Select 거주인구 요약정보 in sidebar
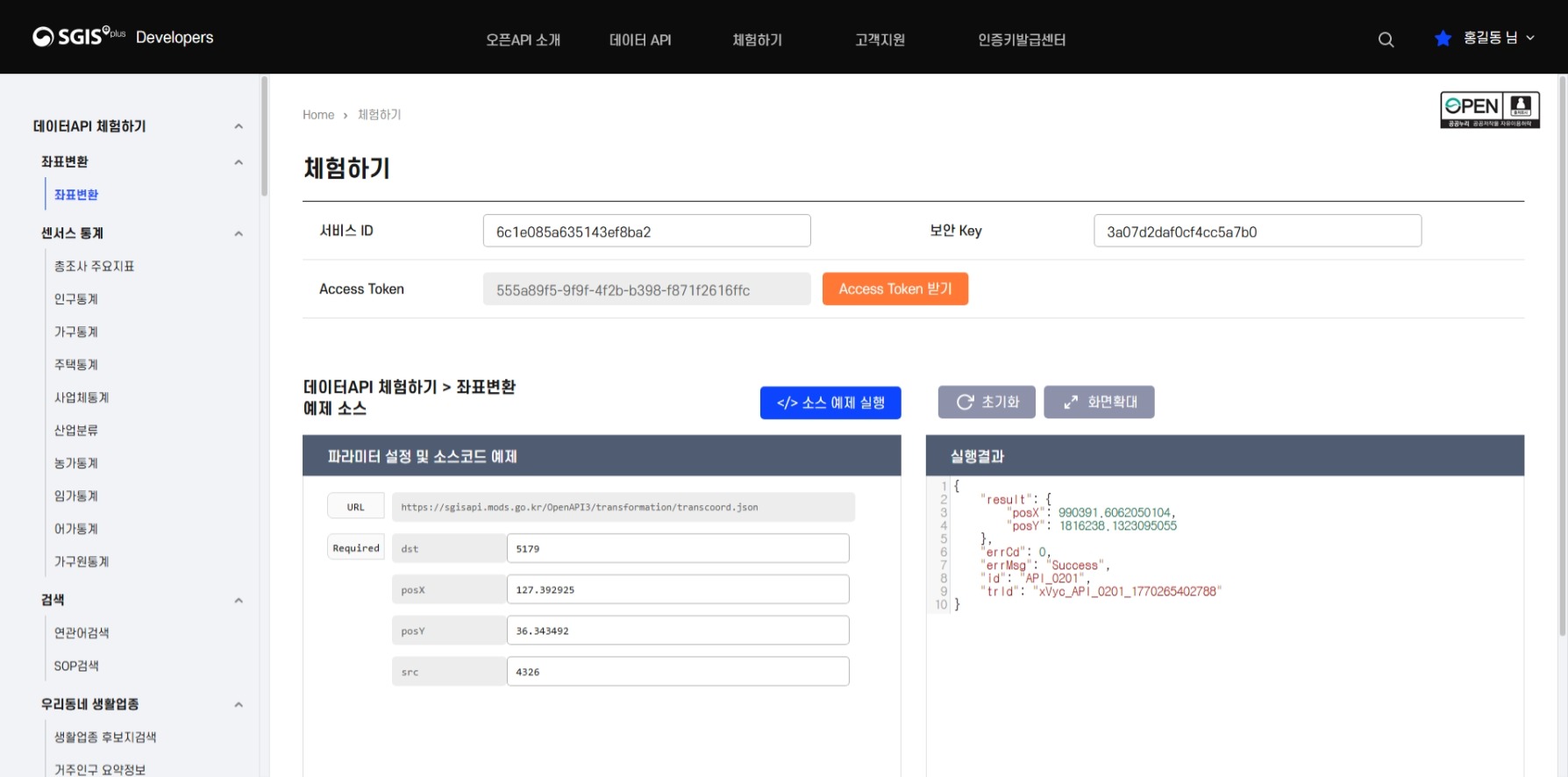 click(100, 769)
